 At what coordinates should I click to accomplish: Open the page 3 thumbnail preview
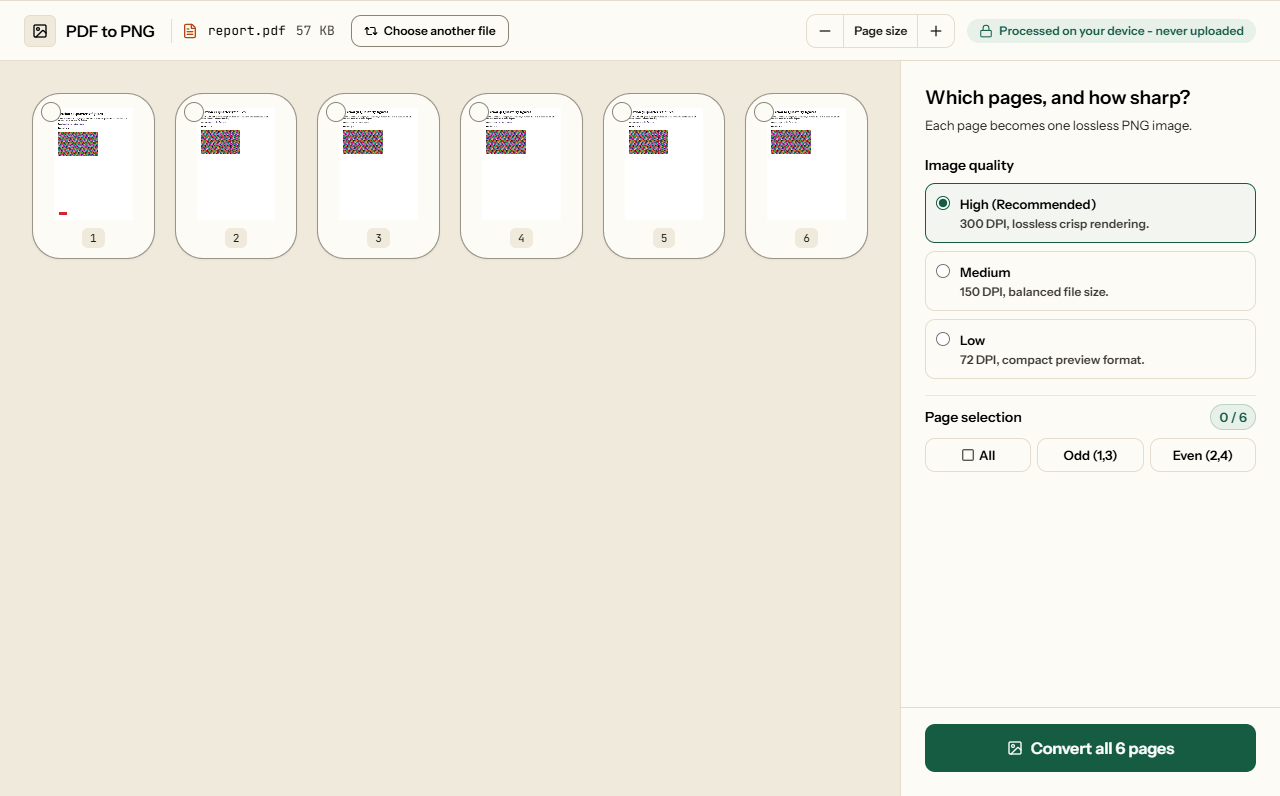coord(378,164)
